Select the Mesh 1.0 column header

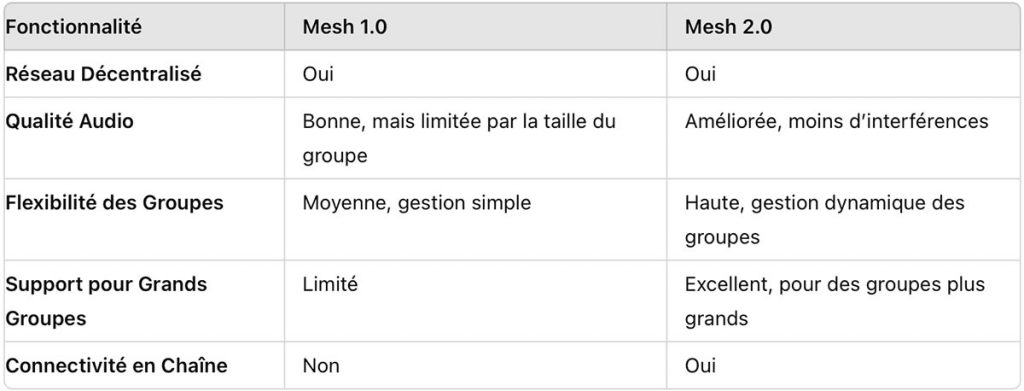point(346,27)
